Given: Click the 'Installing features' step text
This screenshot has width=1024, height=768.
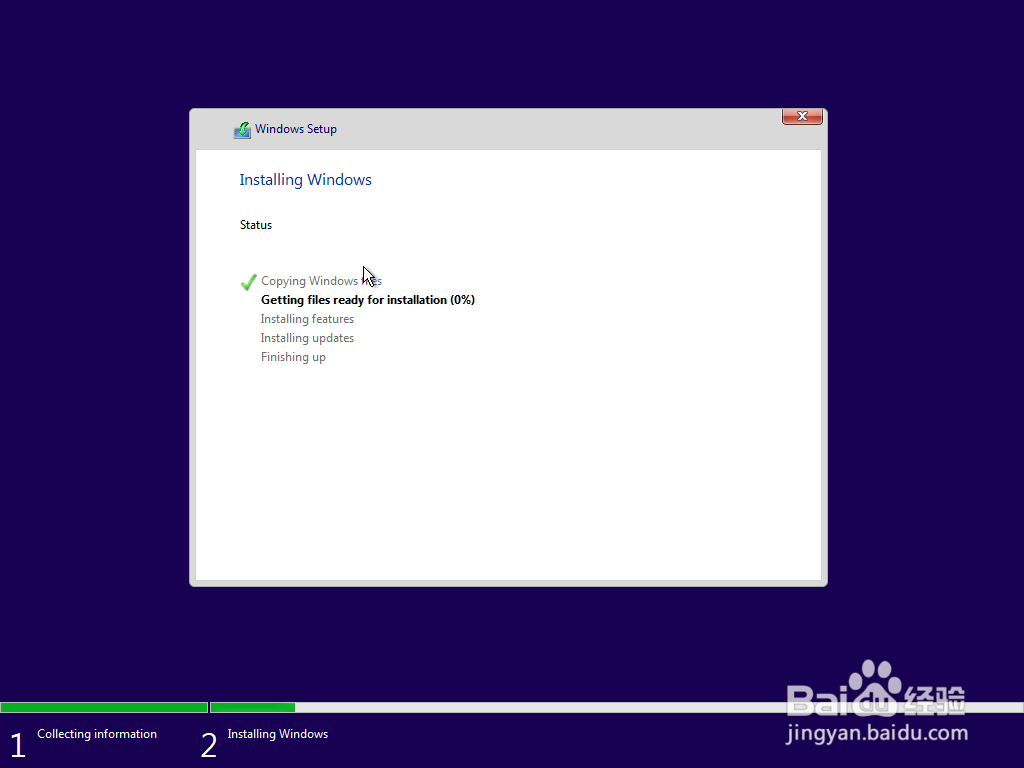Looking at the screenshot, I should (307, 319).
